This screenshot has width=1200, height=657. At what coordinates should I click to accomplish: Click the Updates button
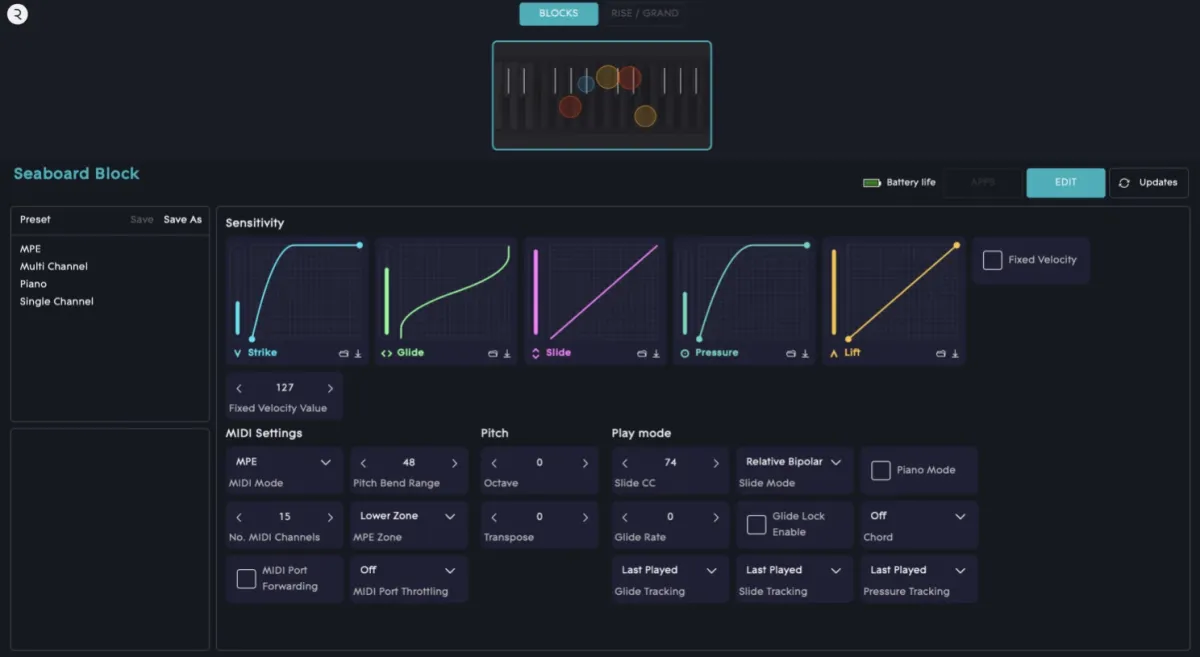(1149, 182)
